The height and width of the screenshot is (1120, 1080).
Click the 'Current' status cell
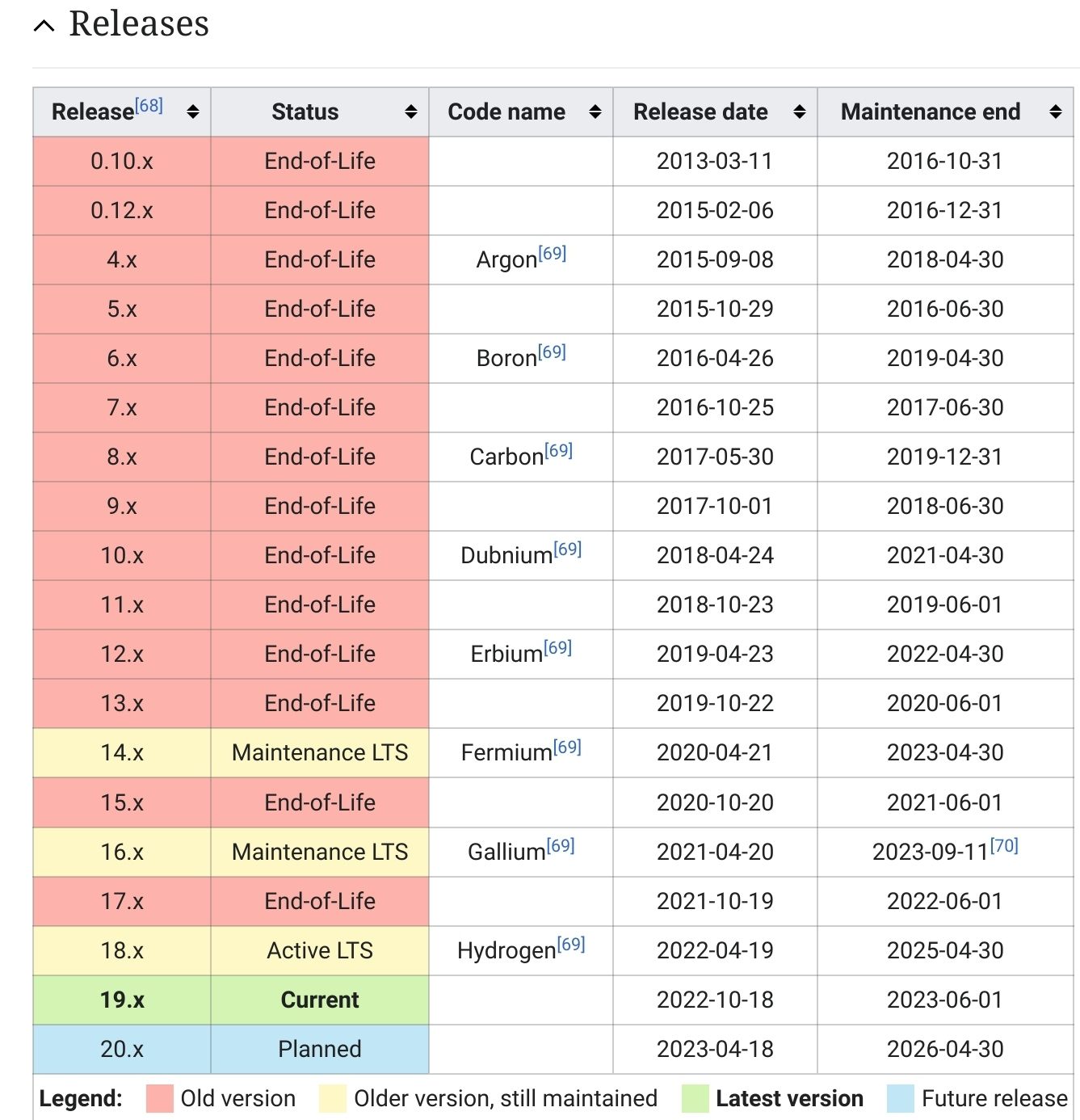320,1000
